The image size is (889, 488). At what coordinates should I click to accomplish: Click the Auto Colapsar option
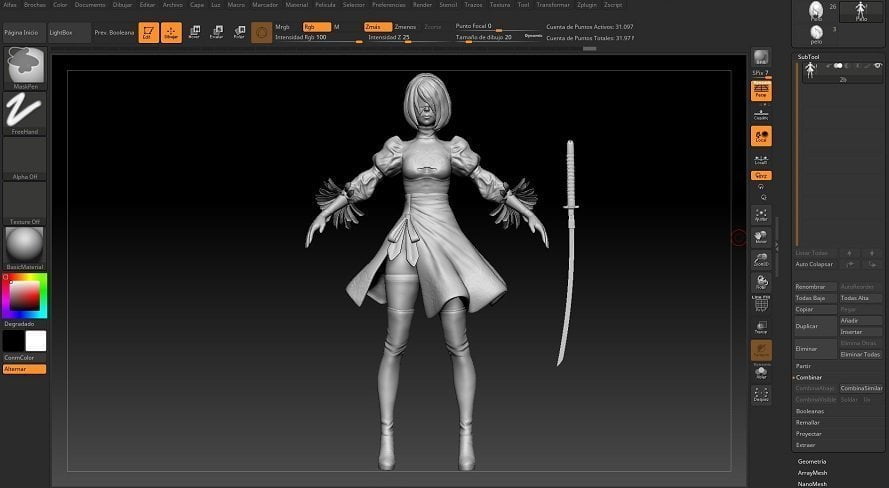coord(815,264)
